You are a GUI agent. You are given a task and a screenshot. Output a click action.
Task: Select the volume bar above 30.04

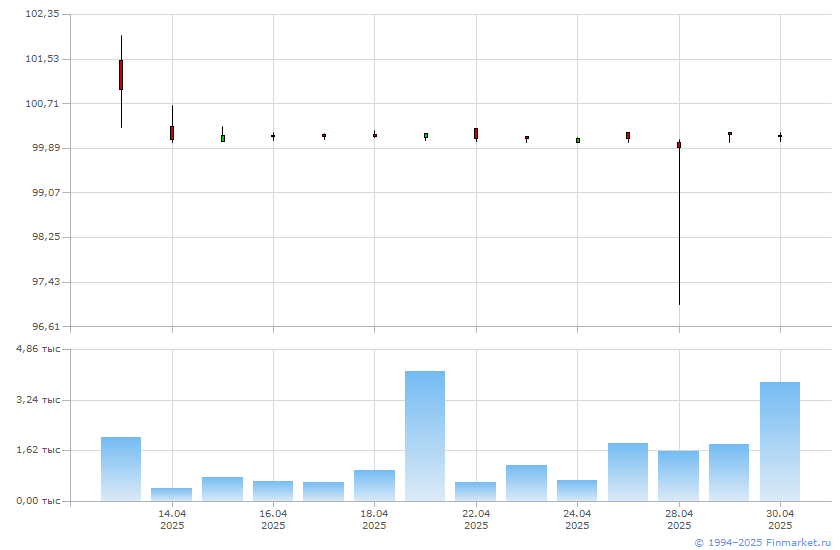tap(780, 442)
